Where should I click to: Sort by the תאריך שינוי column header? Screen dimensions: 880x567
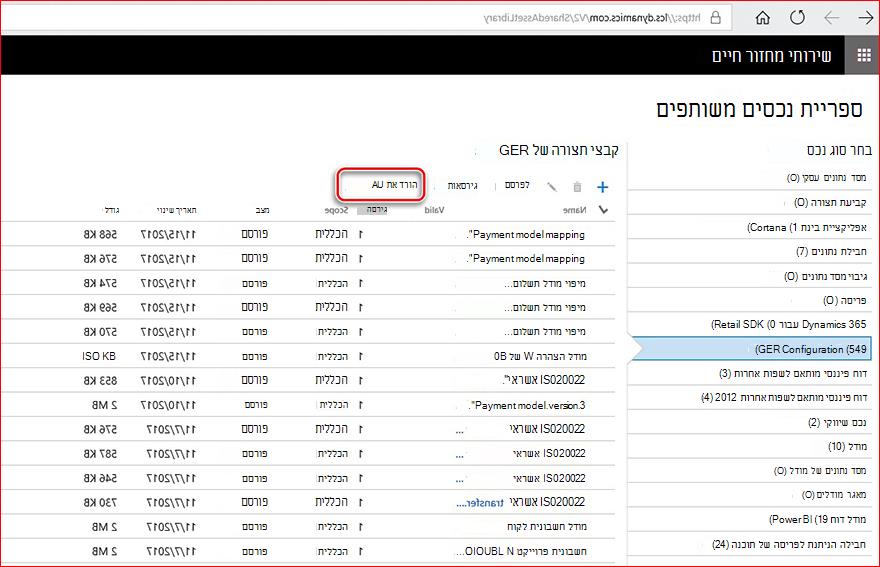pos(176,210)
